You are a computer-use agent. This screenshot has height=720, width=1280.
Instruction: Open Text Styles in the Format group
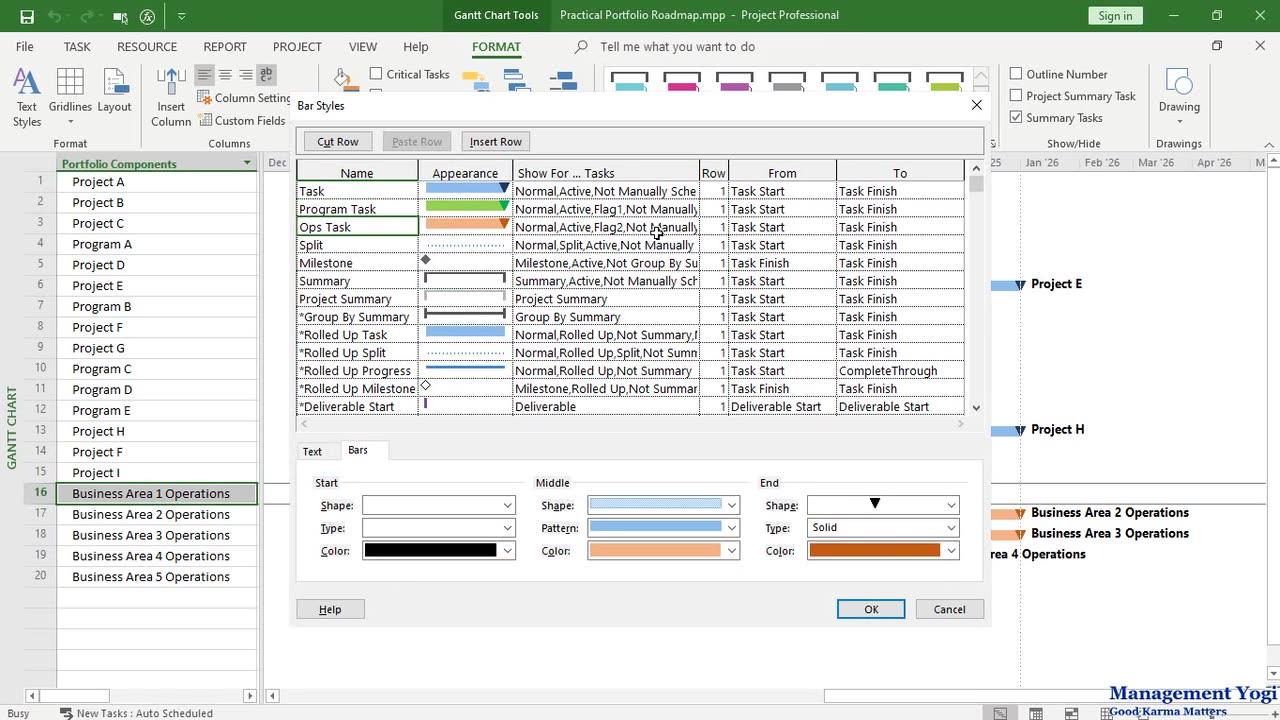pyautogui.click(x=27, y=98)
